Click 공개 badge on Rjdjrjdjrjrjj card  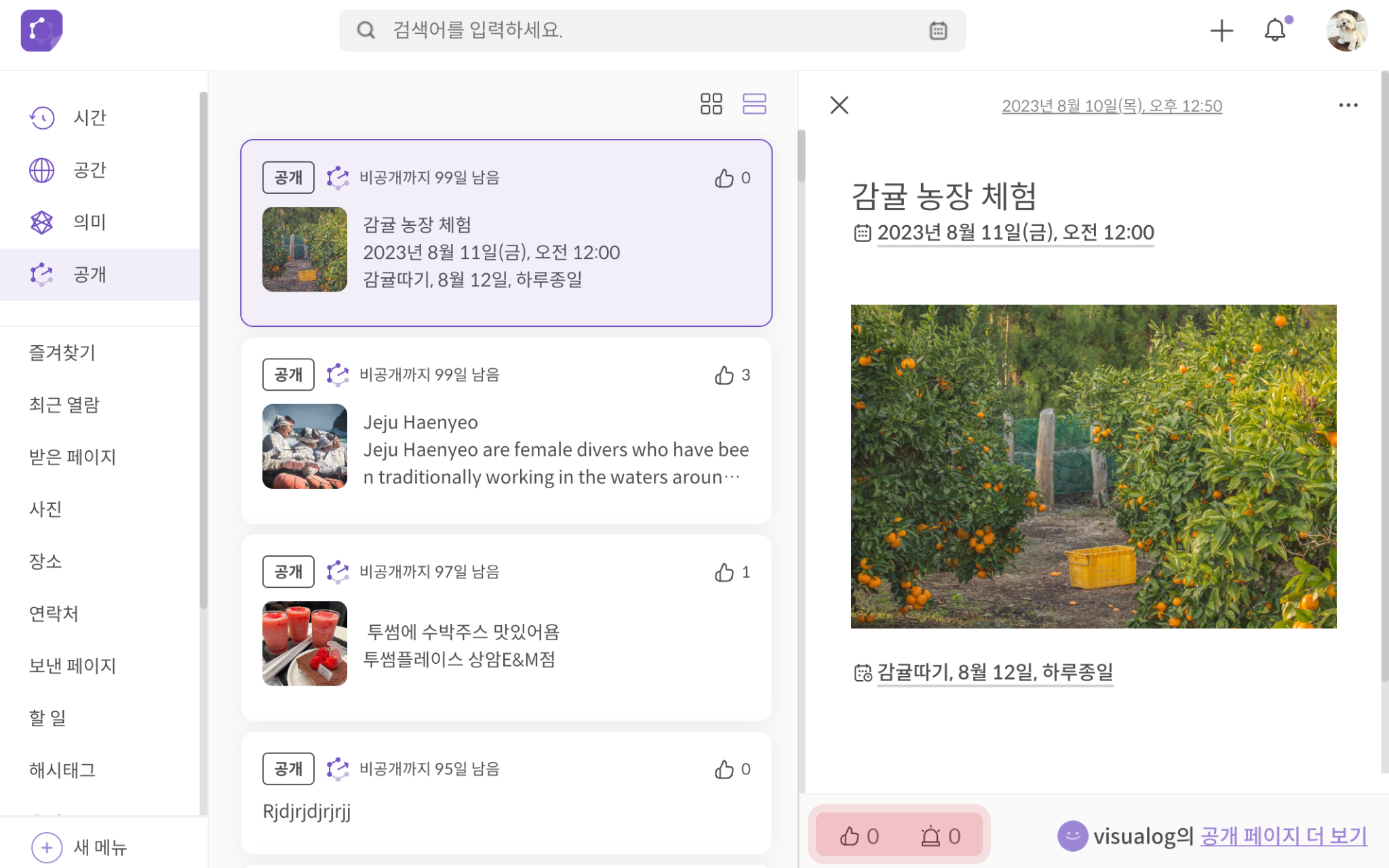pyautogui.click(x=288, y=769)
